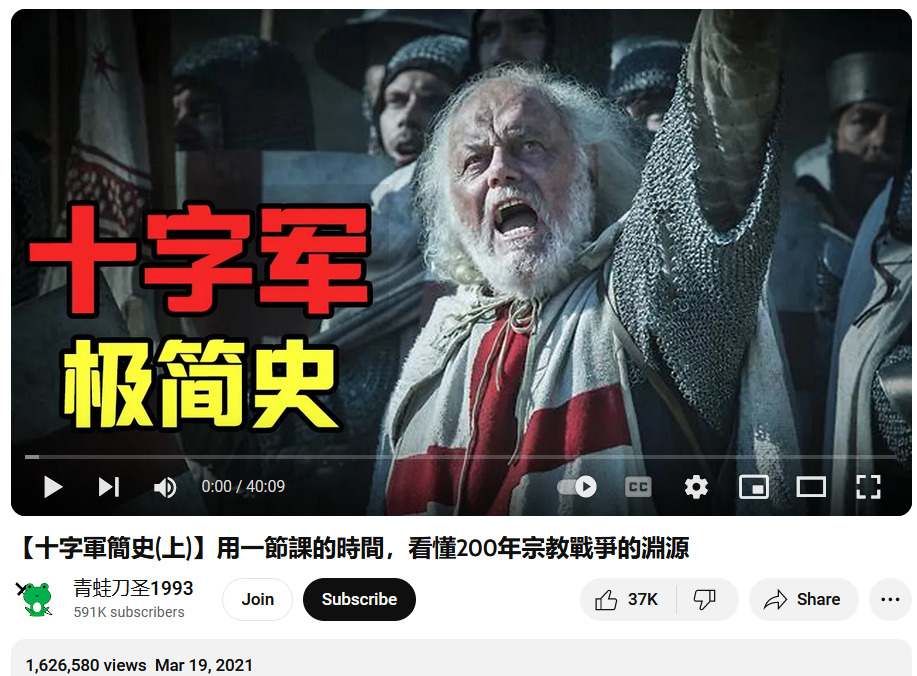Toggle the autoplay switch
Screen dimensions: 917x676
[x=577, y=487]
